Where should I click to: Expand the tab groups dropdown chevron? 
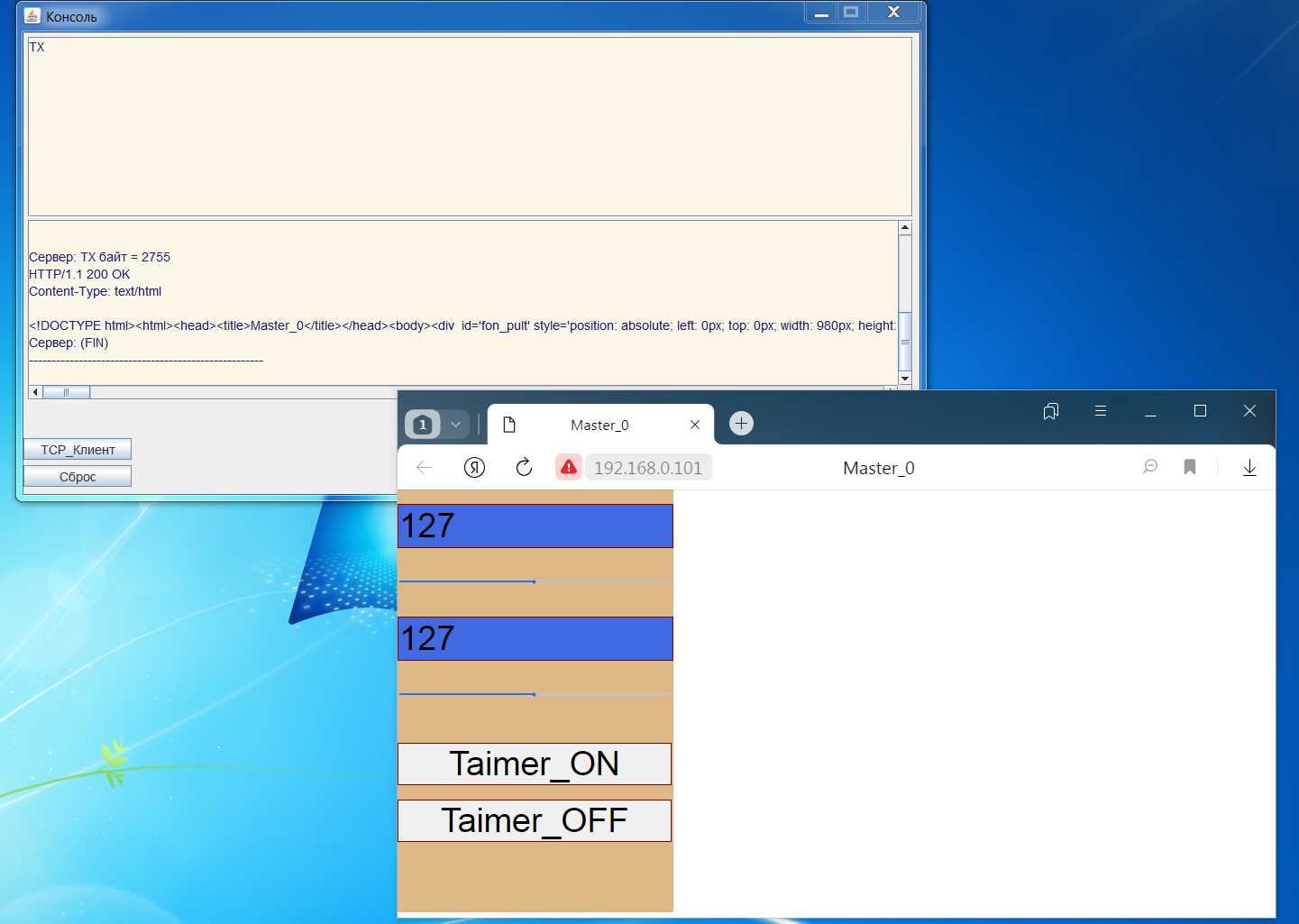[455, 424]
